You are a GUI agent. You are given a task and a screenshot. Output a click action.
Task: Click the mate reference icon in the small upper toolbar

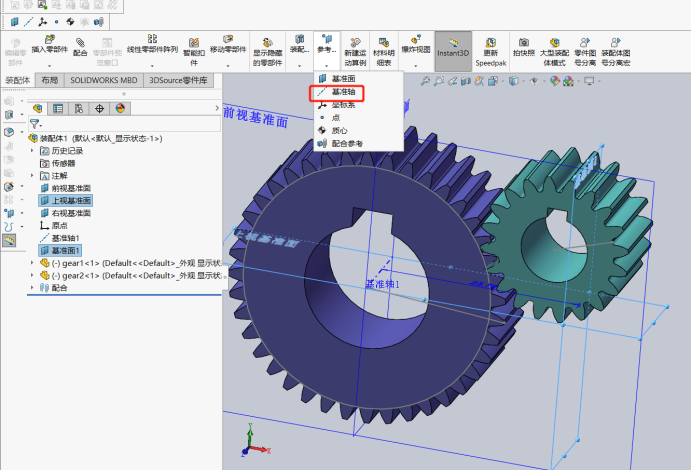coord(99,22)
